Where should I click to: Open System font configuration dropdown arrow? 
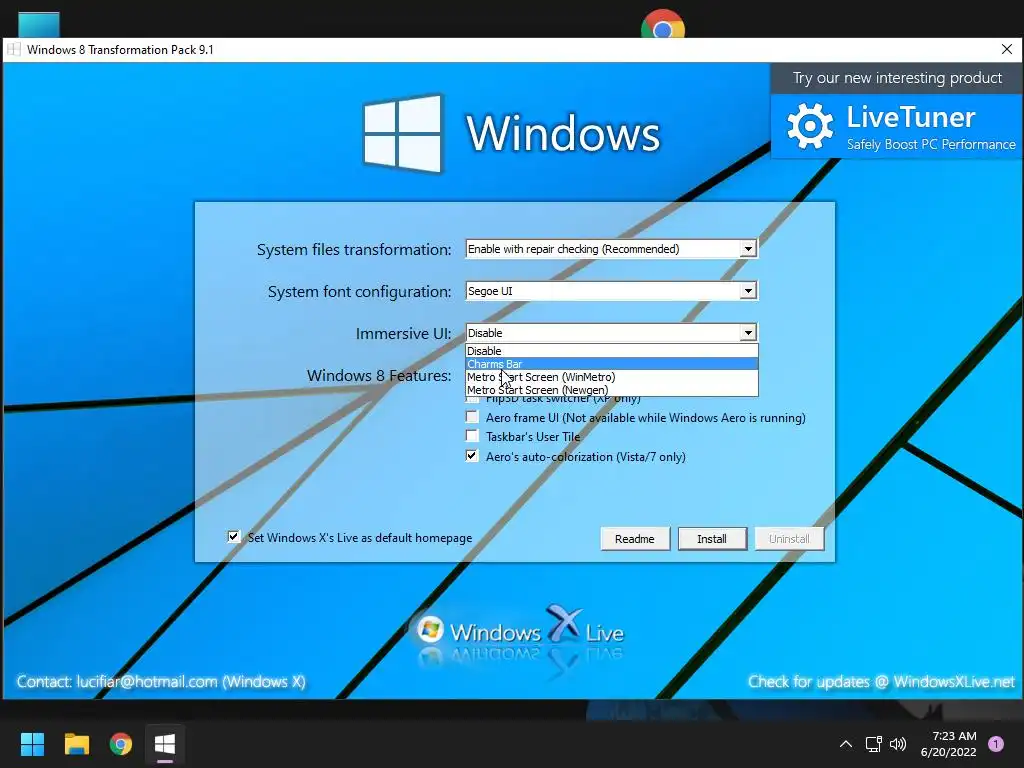(x=748, y=291)
